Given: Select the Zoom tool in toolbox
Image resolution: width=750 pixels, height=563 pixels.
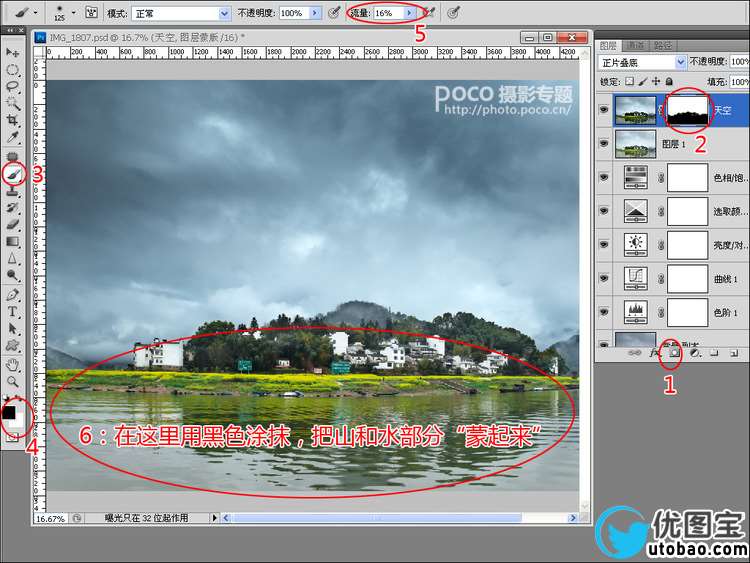Looking at the screenshot, I should 12,382.
